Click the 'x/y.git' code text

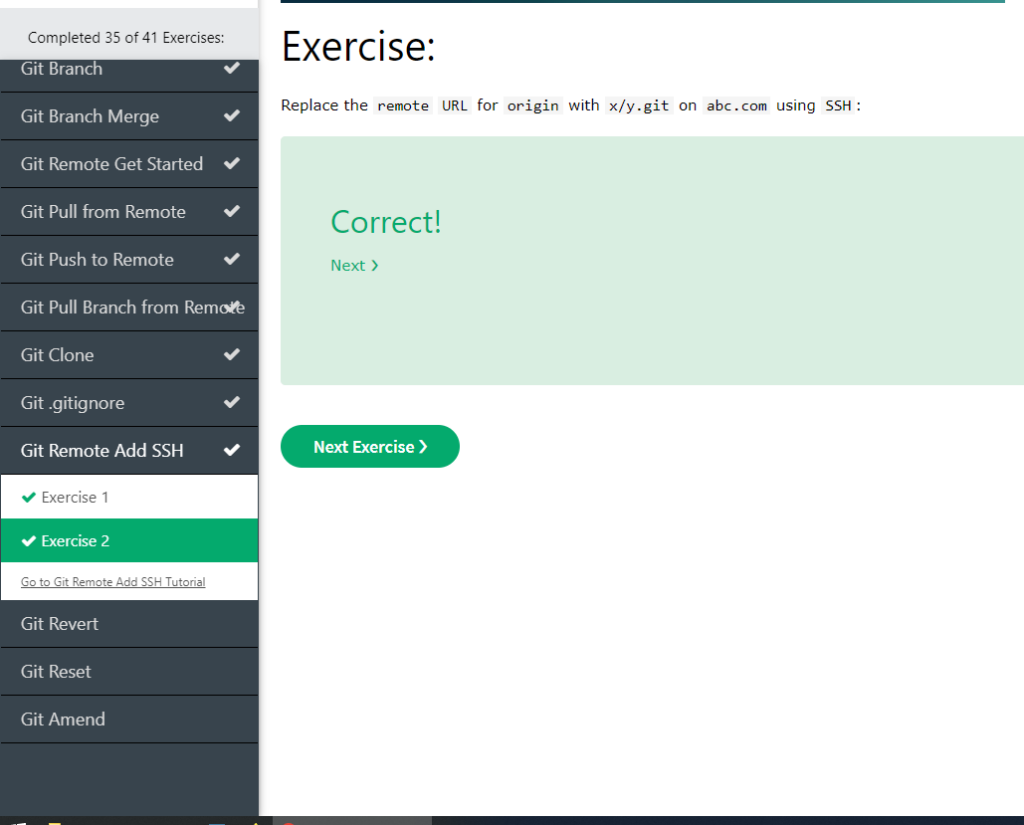[639, 106]
